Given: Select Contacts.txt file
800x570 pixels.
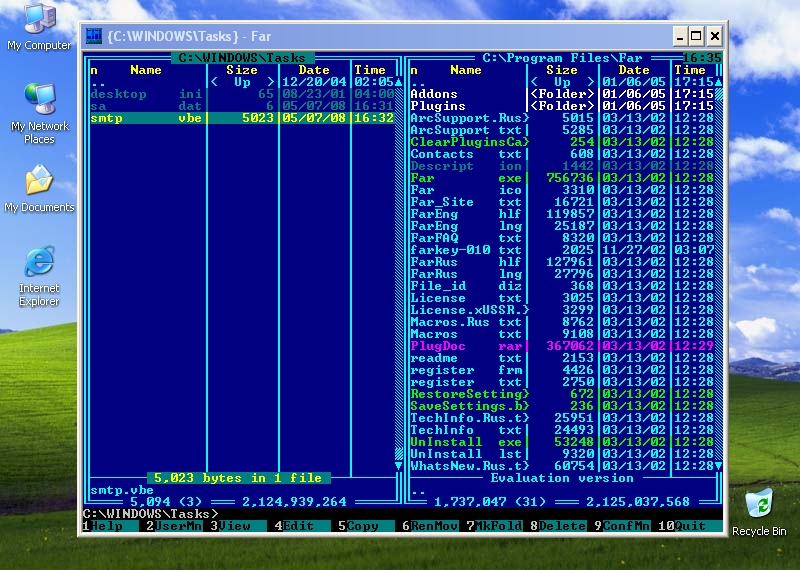Looking at the screenshot, I should [x=562, y=154].
